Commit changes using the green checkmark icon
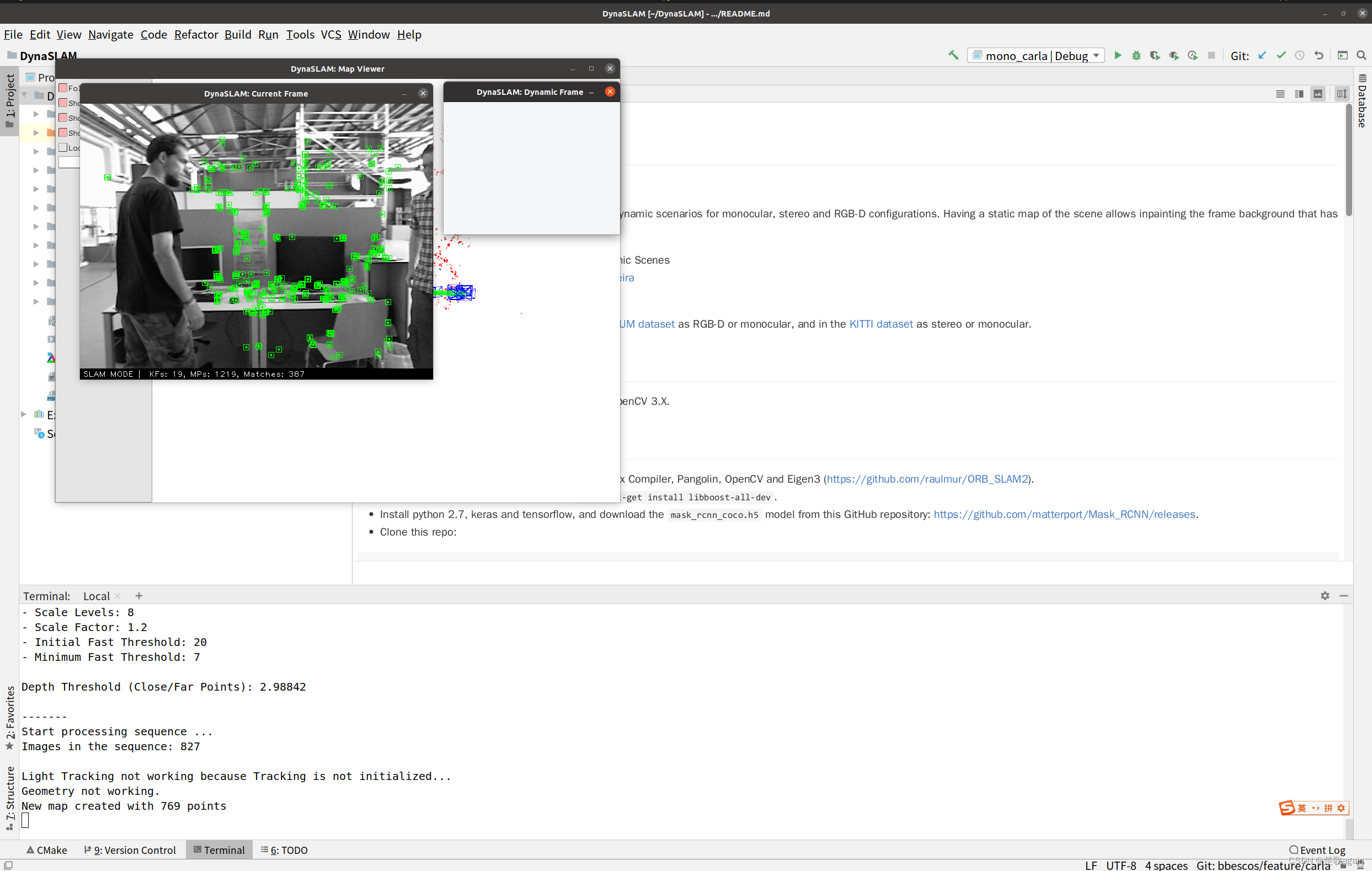The width and height of the screenshot is (1372, 871). coord(1281,55)
